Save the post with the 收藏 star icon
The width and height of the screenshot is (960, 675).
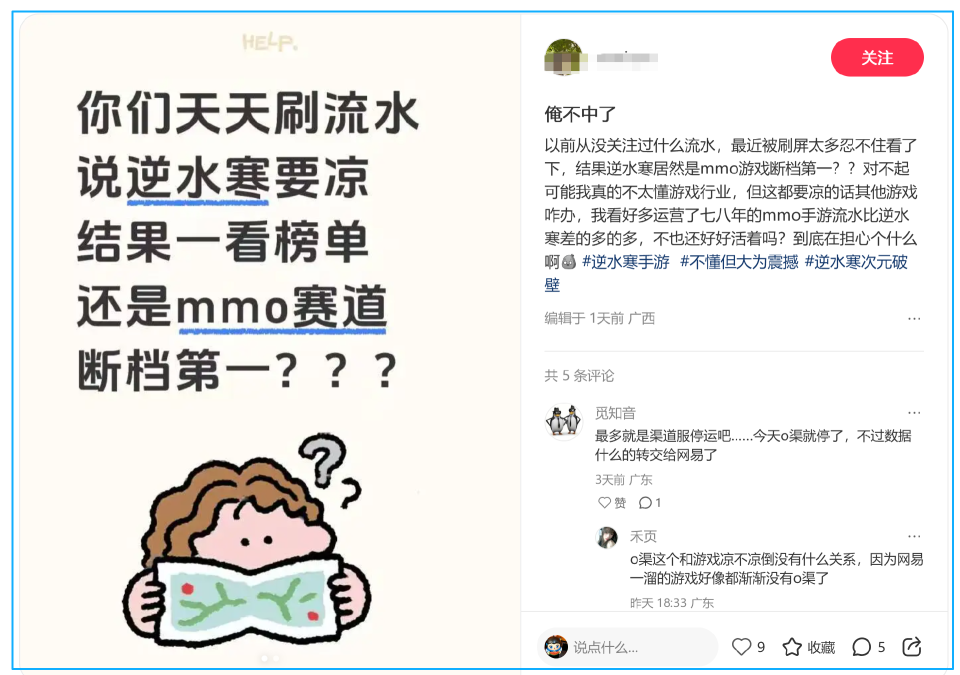tap(792, 647)
